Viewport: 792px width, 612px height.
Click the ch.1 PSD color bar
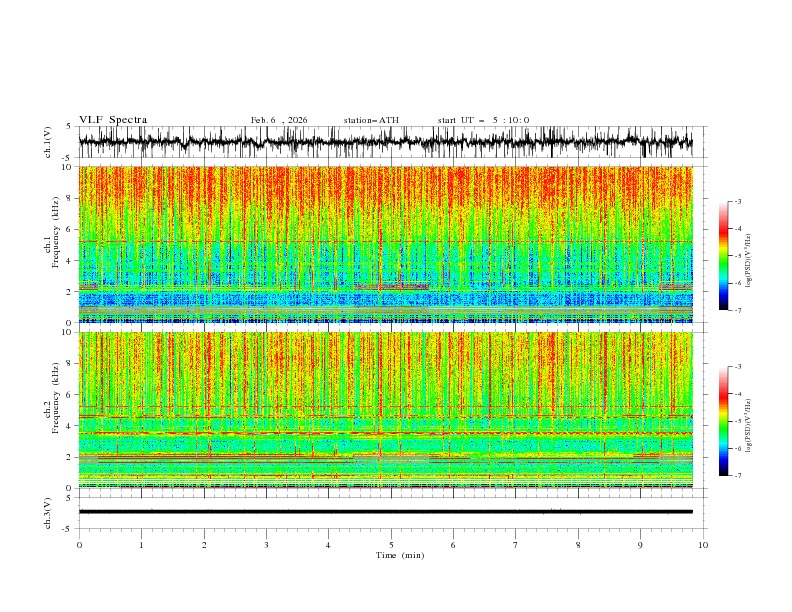pyautogui.click(x=723, y=256)
